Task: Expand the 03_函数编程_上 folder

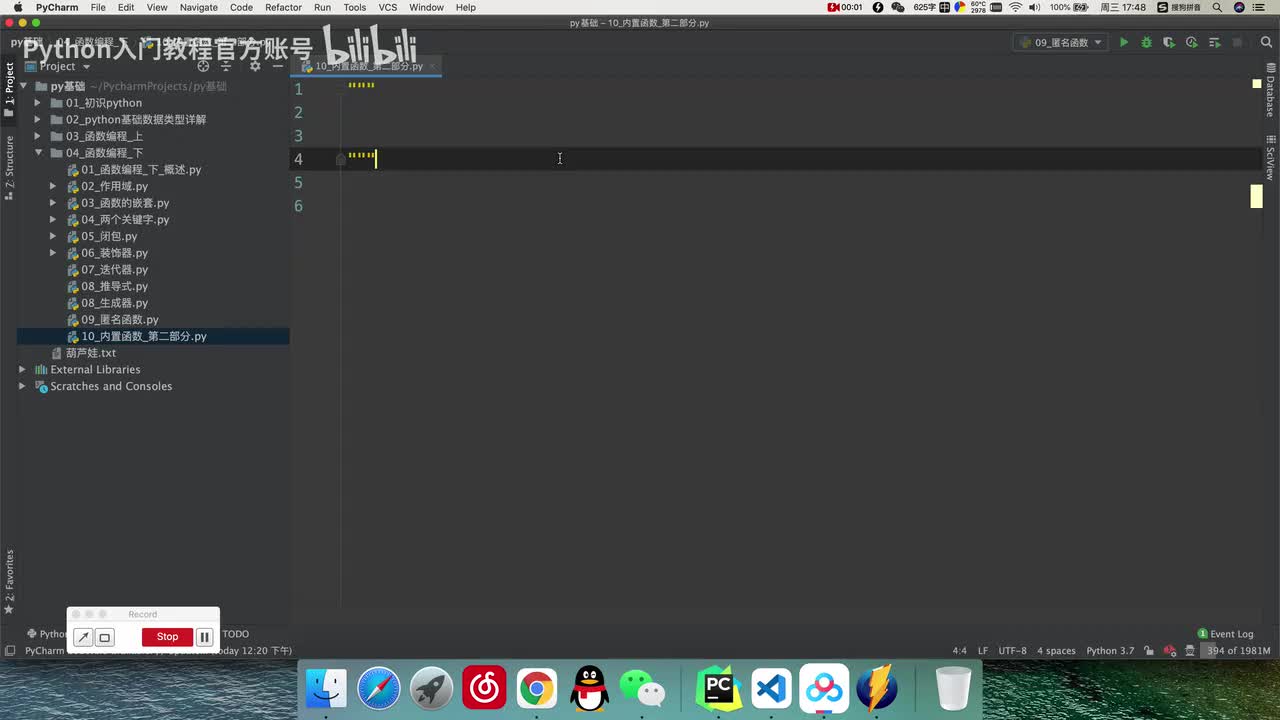Action: click(38, 136)
